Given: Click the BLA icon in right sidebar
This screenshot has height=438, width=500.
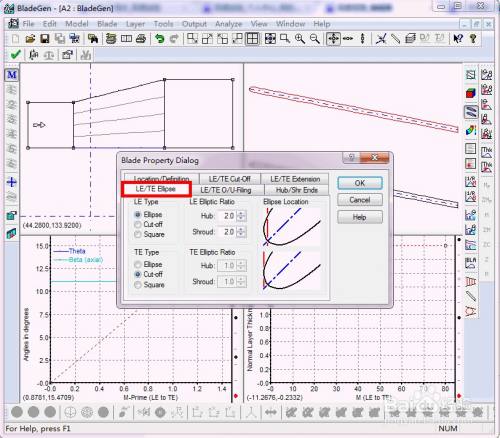Looking at the screenshot, I should click(470, 262).
